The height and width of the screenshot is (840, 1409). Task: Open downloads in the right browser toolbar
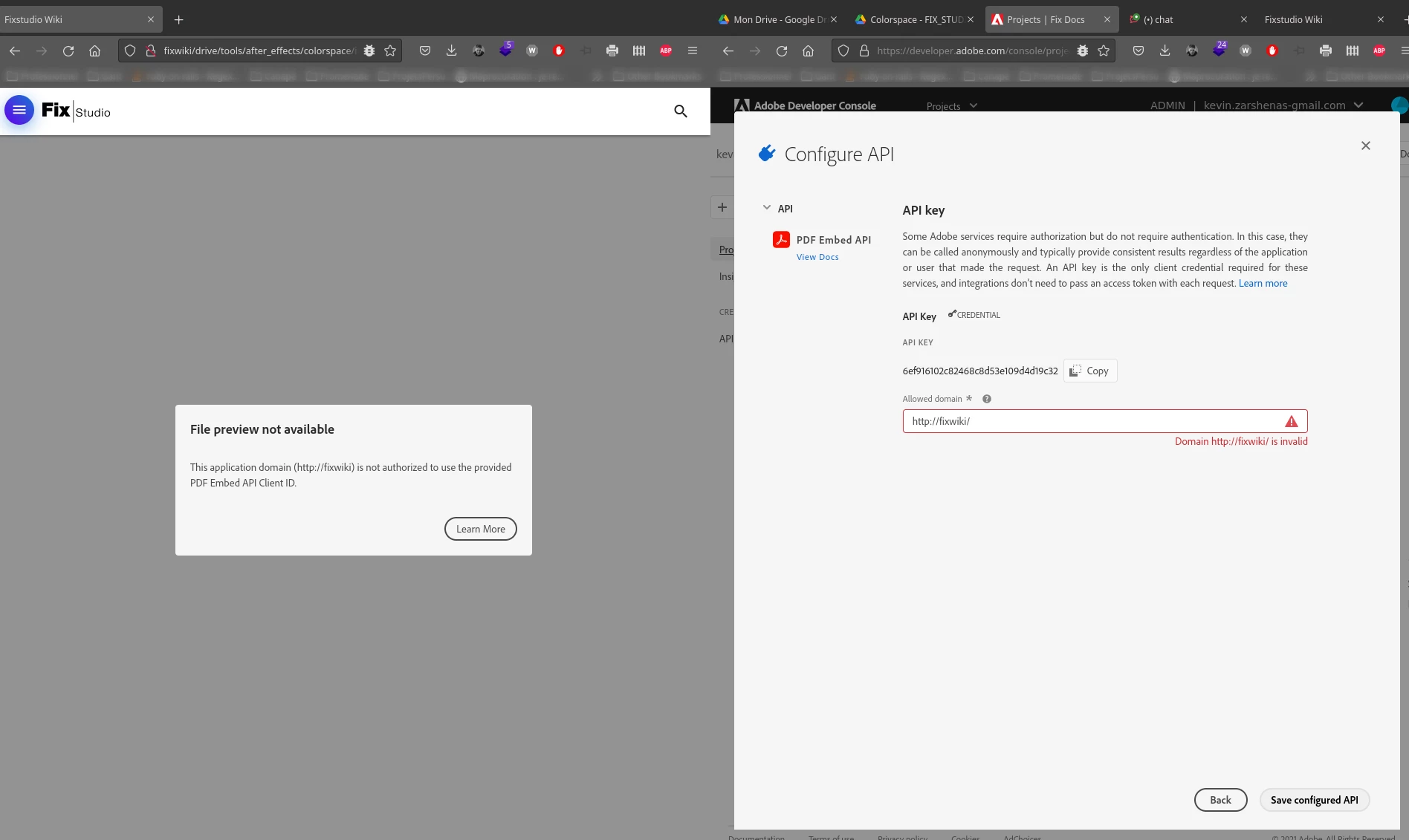coord(1165,51)
